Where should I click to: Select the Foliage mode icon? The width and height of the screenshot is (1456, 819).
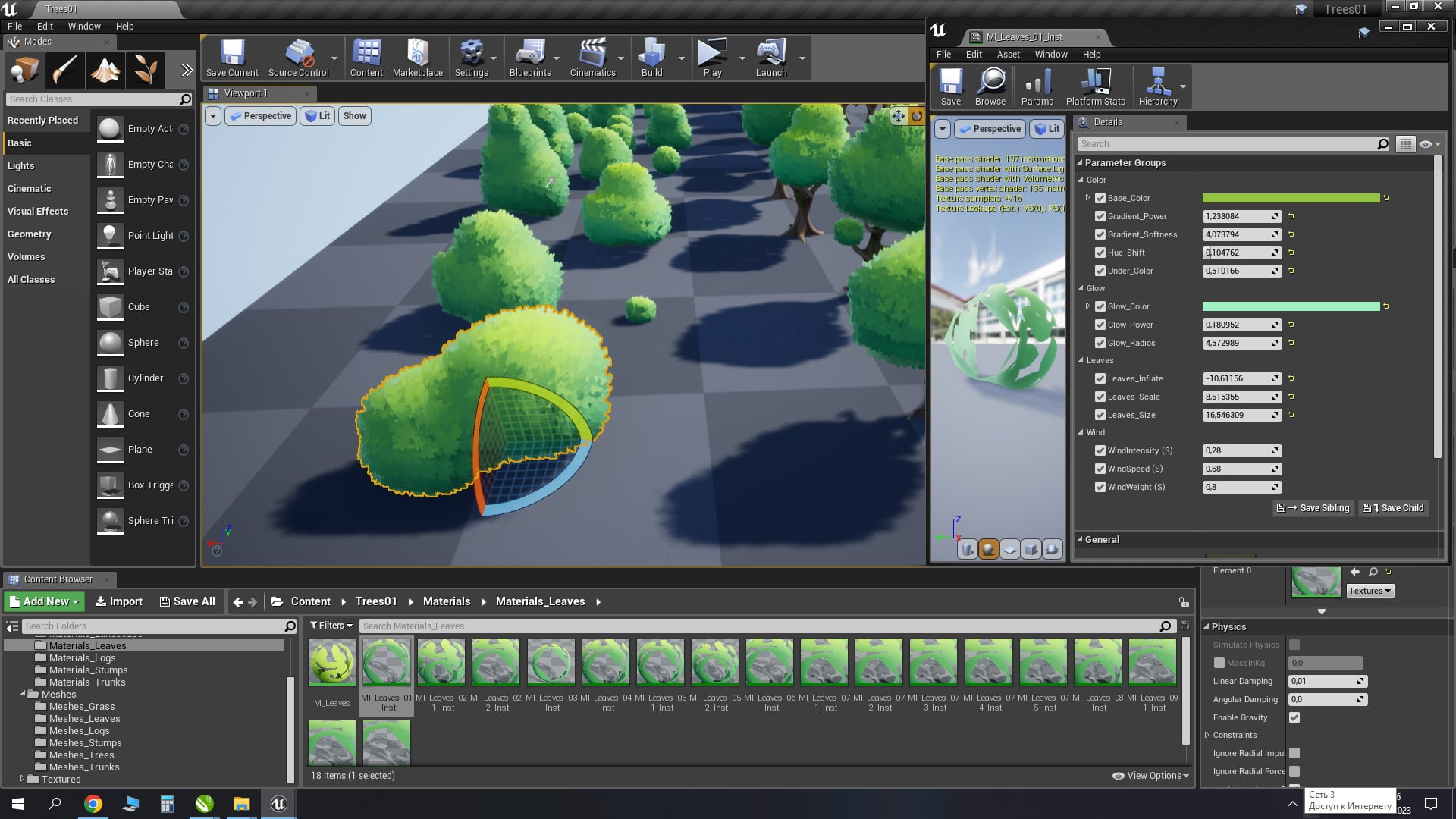(x=145, y=71)
